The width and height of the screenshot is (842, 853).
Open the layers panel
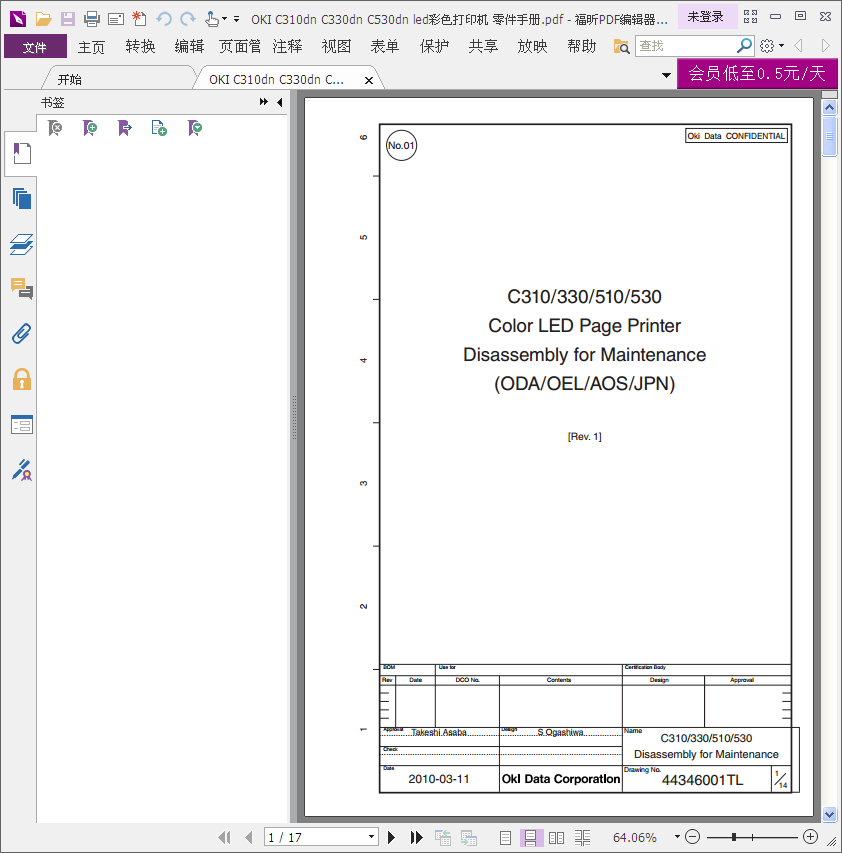click(x=22, y=244)
